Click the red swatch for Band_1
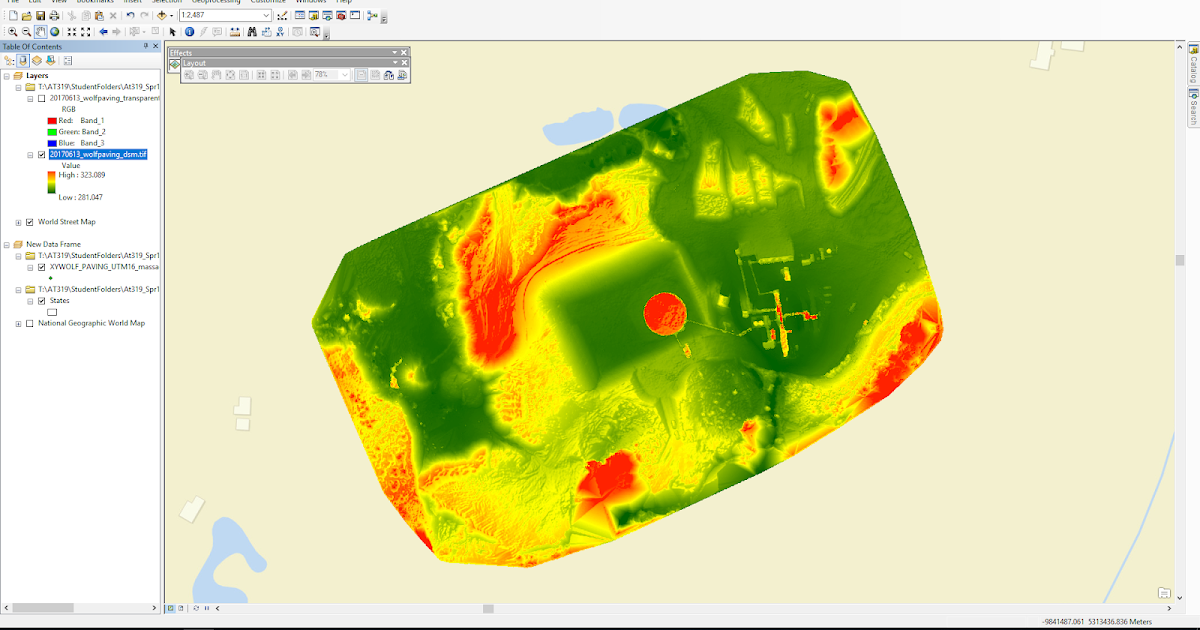This screenshot has width=1200, height=630. 52,123
